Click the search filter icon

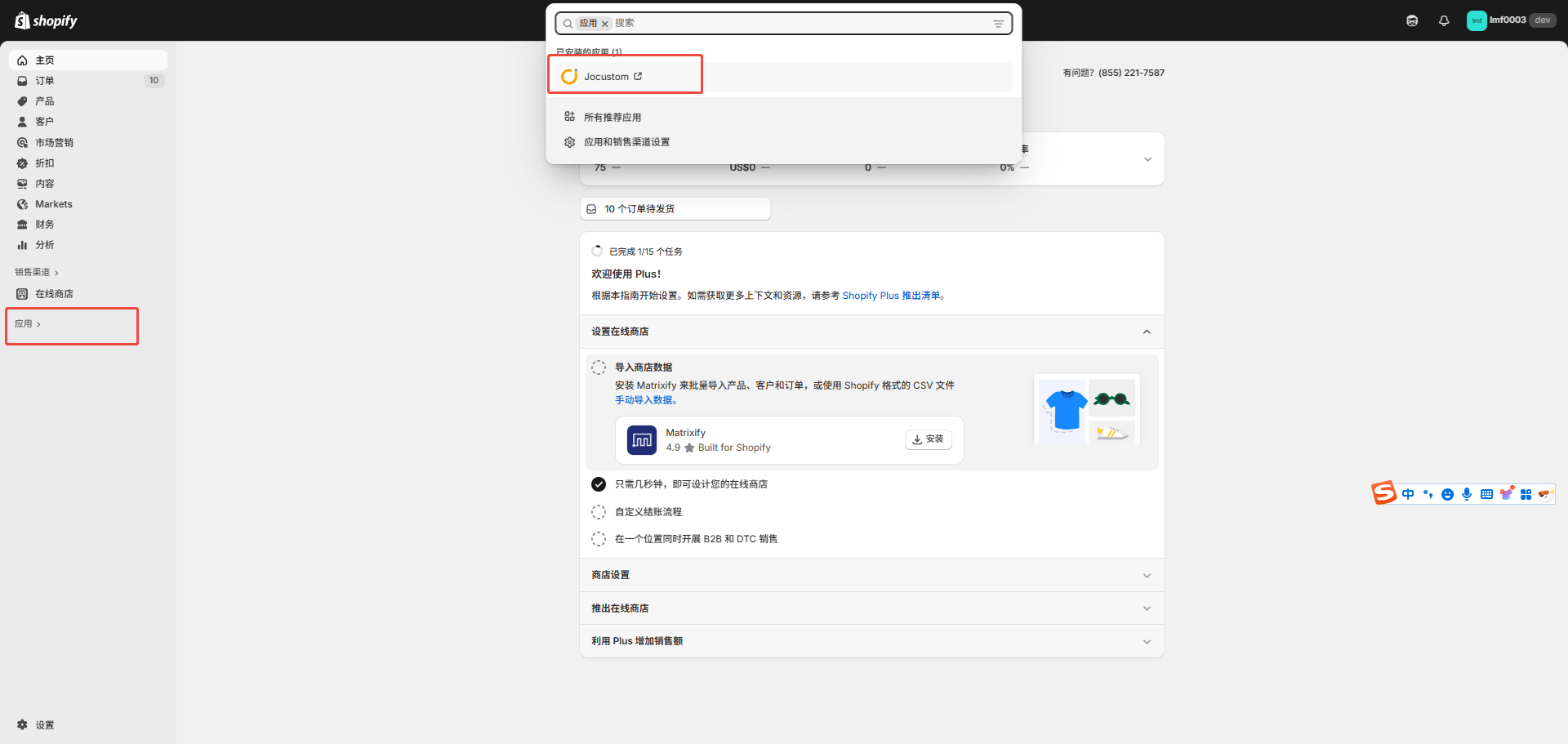pos(998,24)
